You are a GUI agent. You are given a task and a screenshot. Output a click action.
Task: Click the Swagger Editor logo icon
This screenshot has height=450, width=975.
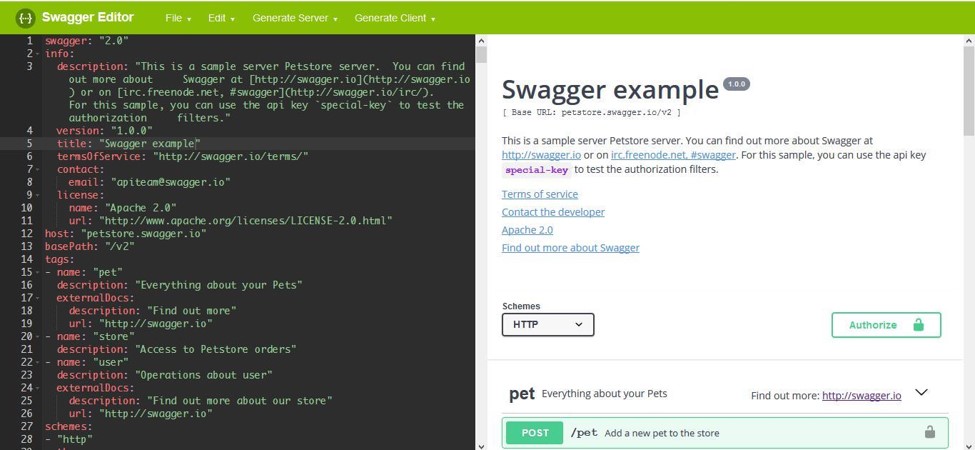(x=25, y=18)
